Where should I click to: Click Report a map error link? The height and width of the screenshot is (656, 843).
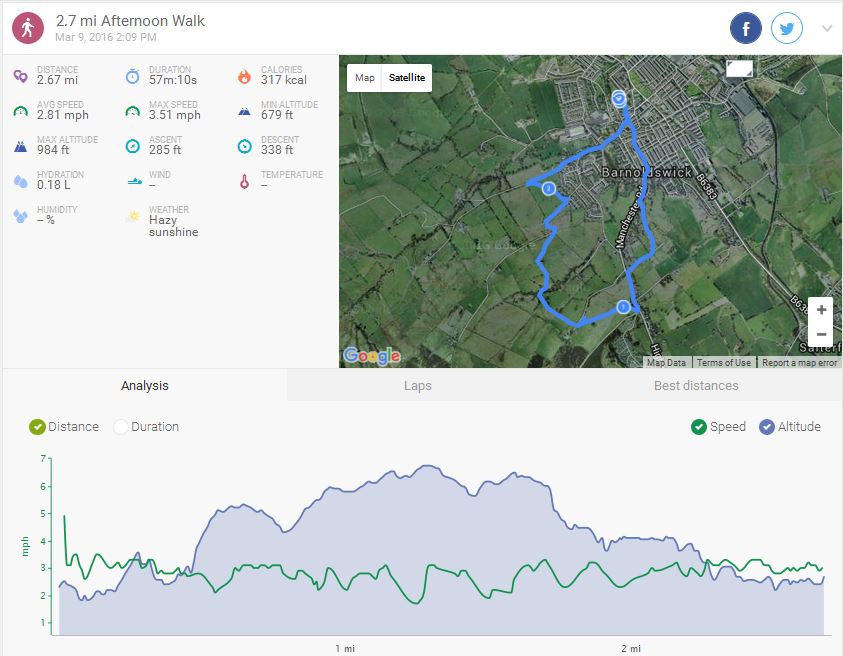799,363
